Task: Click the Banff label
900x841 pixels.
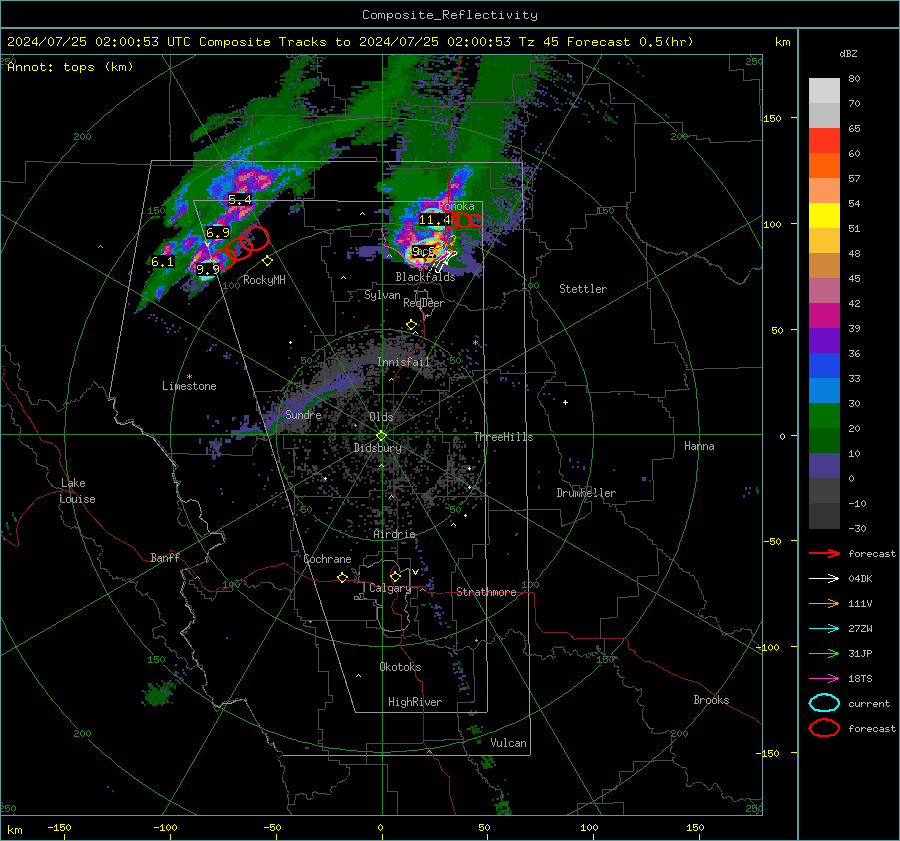Action: (x=165, y=557)
